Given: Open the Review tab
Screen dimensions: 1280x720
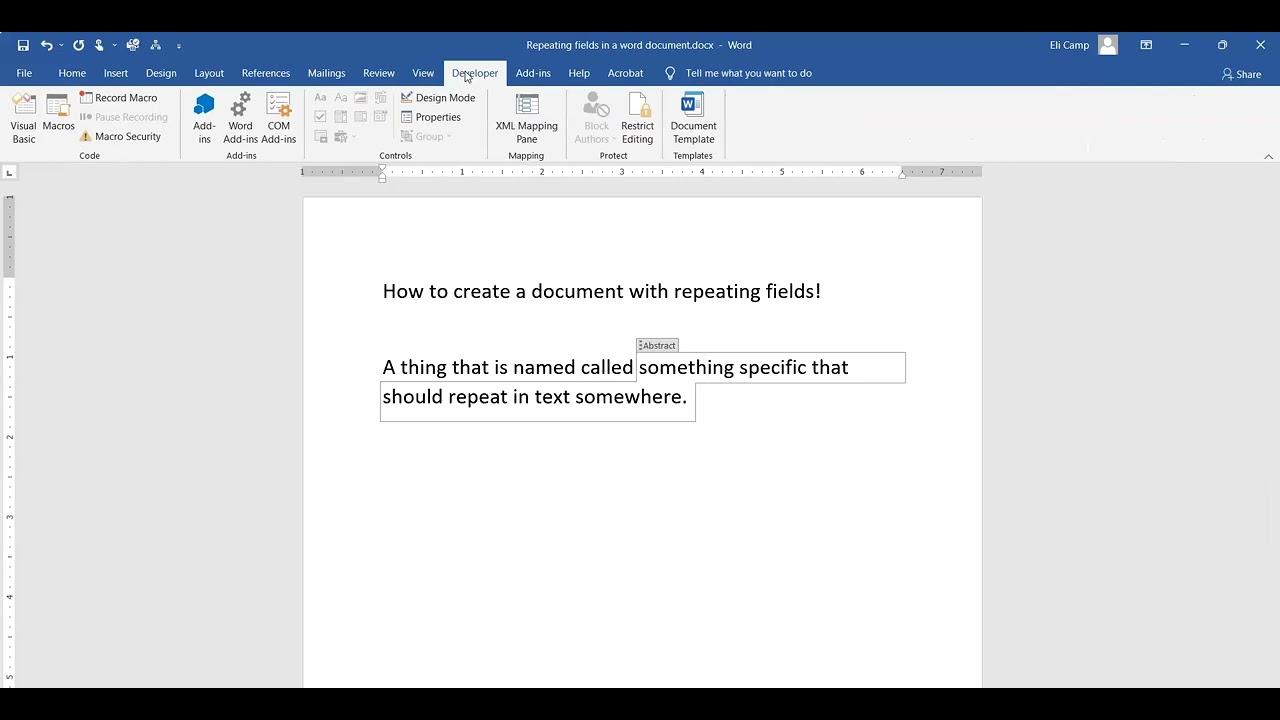Looking at the screenshot, I should (379, 73).
